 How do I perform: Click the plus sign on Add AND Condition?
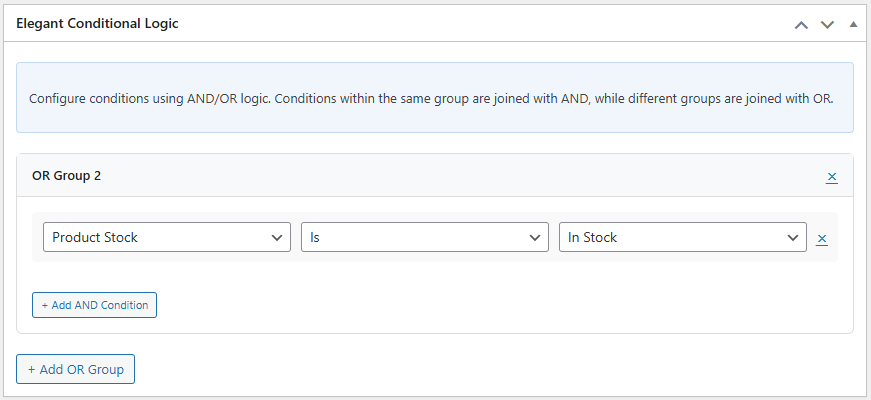45,305
